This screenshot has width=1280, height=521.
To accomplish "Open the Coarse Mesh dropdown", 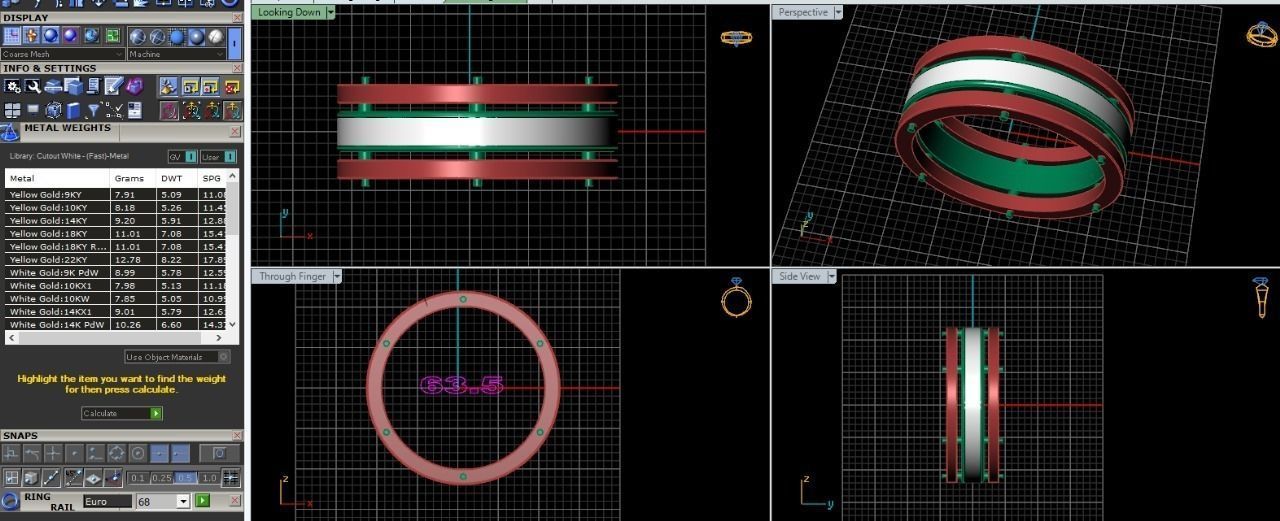I will [62, 54].
